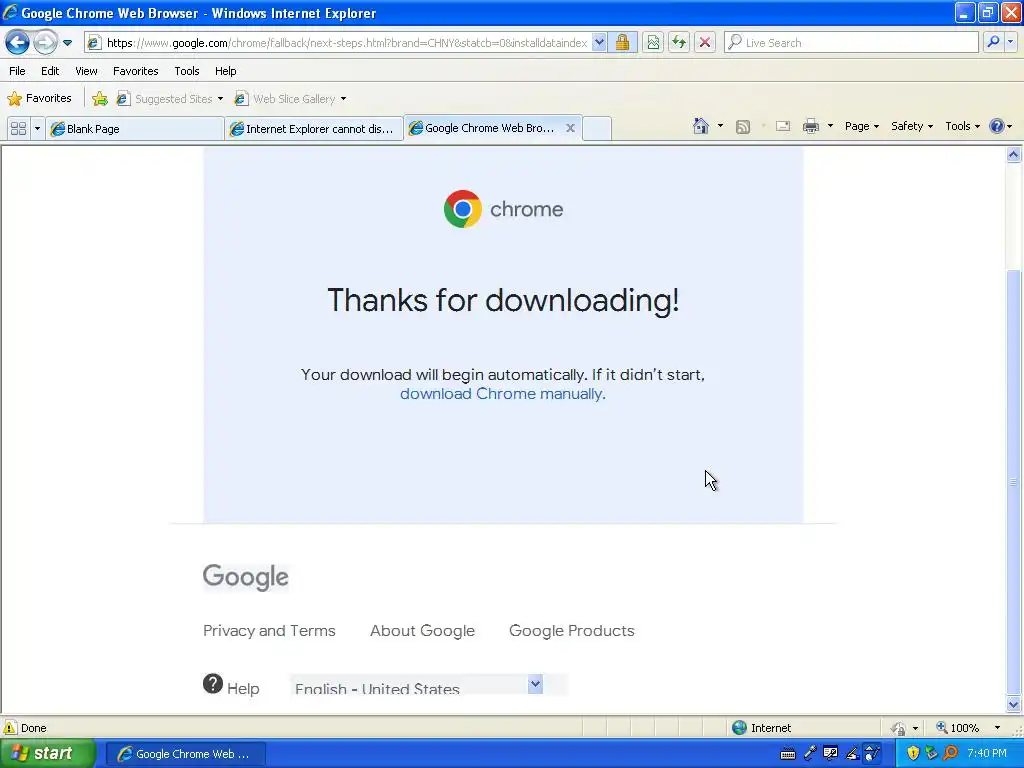Click the Read Mail envelope icon

[782, 127]
